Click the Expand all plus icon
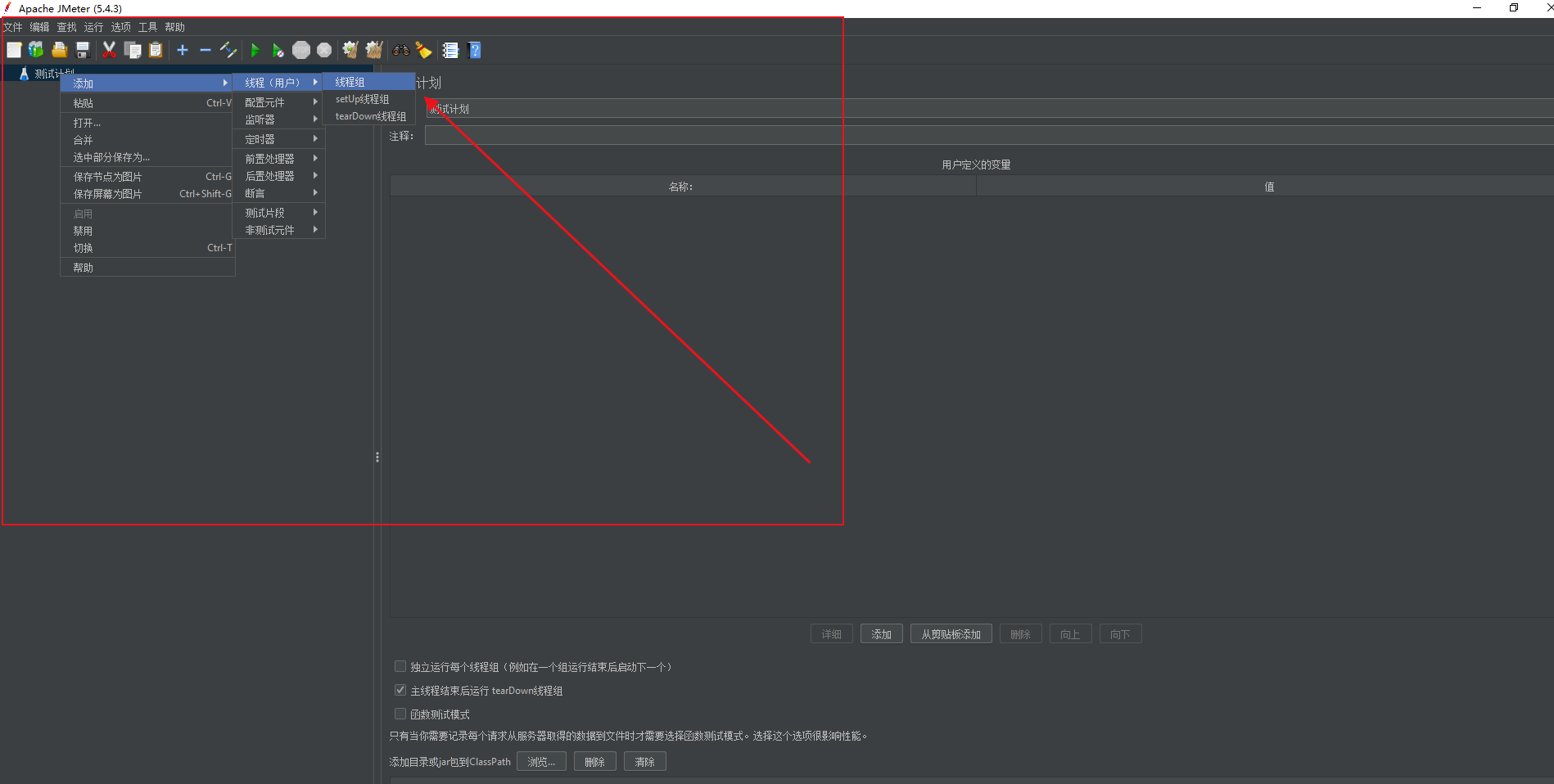 click(x=183, y=50)
